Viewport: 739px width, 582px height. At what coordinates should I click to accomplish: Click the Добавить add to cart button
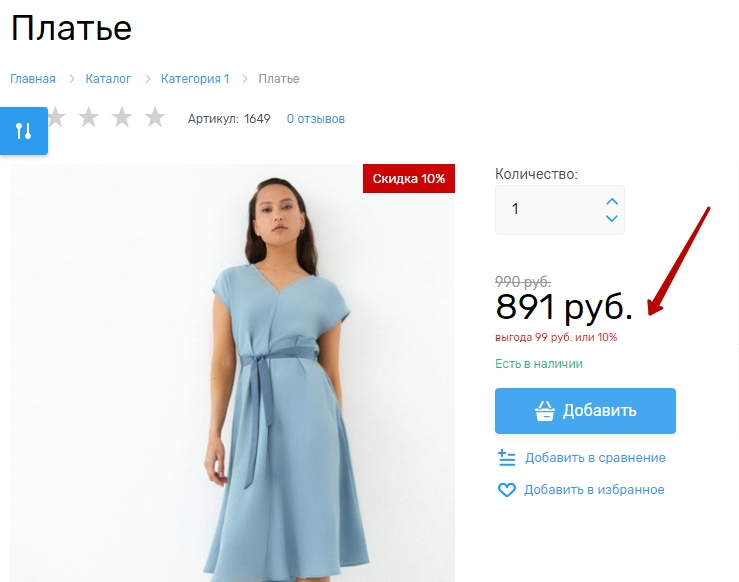(585, 411)
